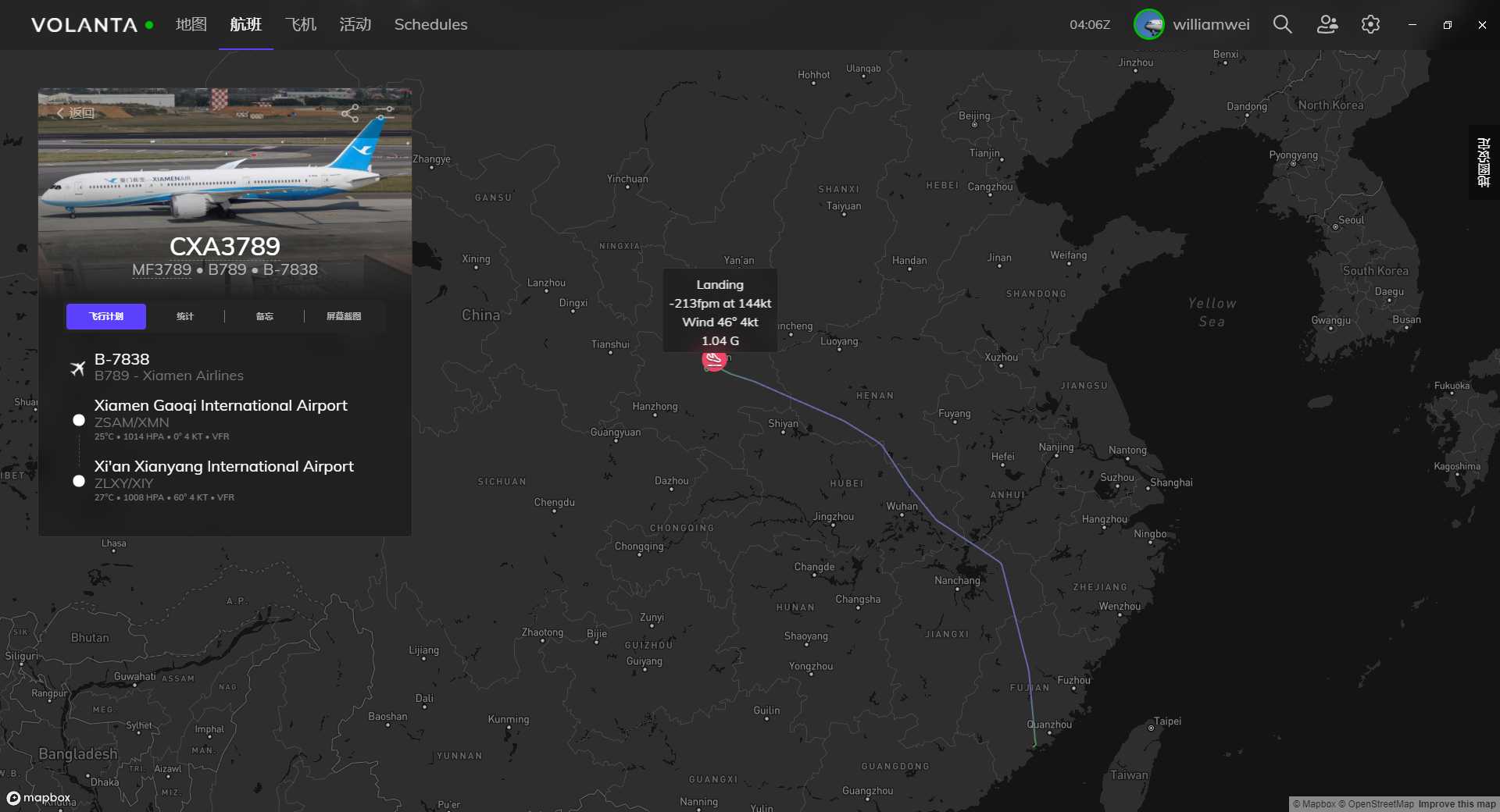Viewport: 1500px width, 812px height.
Task: Click the Wuhan city label on map
Action: pyautogui.click(x=902, y=506)
